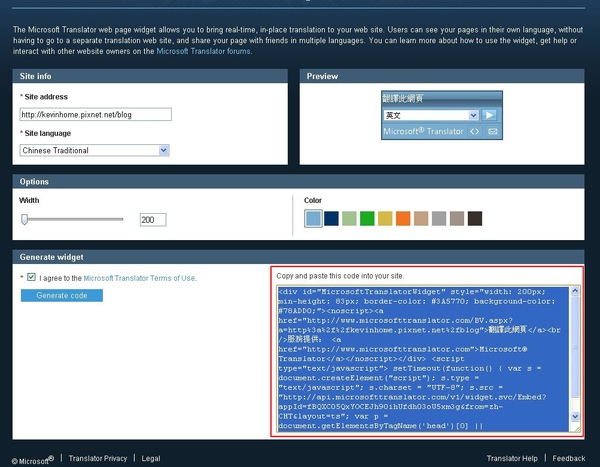Viewport: 600px width, 467px height.
Task: Click the Microsoft Translator label in preview
Action: click(x=423, y=131)
